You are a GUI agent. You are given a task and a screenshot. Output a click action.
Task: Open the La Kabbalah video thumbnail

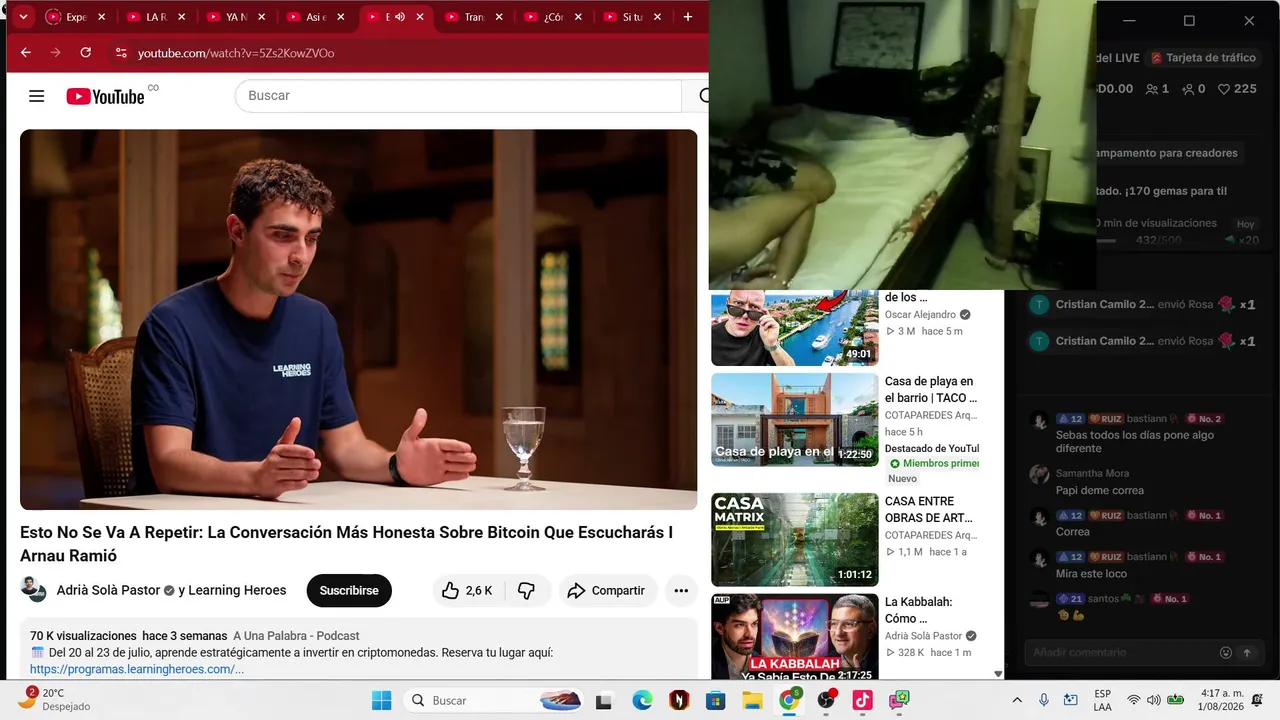(x=795, y=637)
